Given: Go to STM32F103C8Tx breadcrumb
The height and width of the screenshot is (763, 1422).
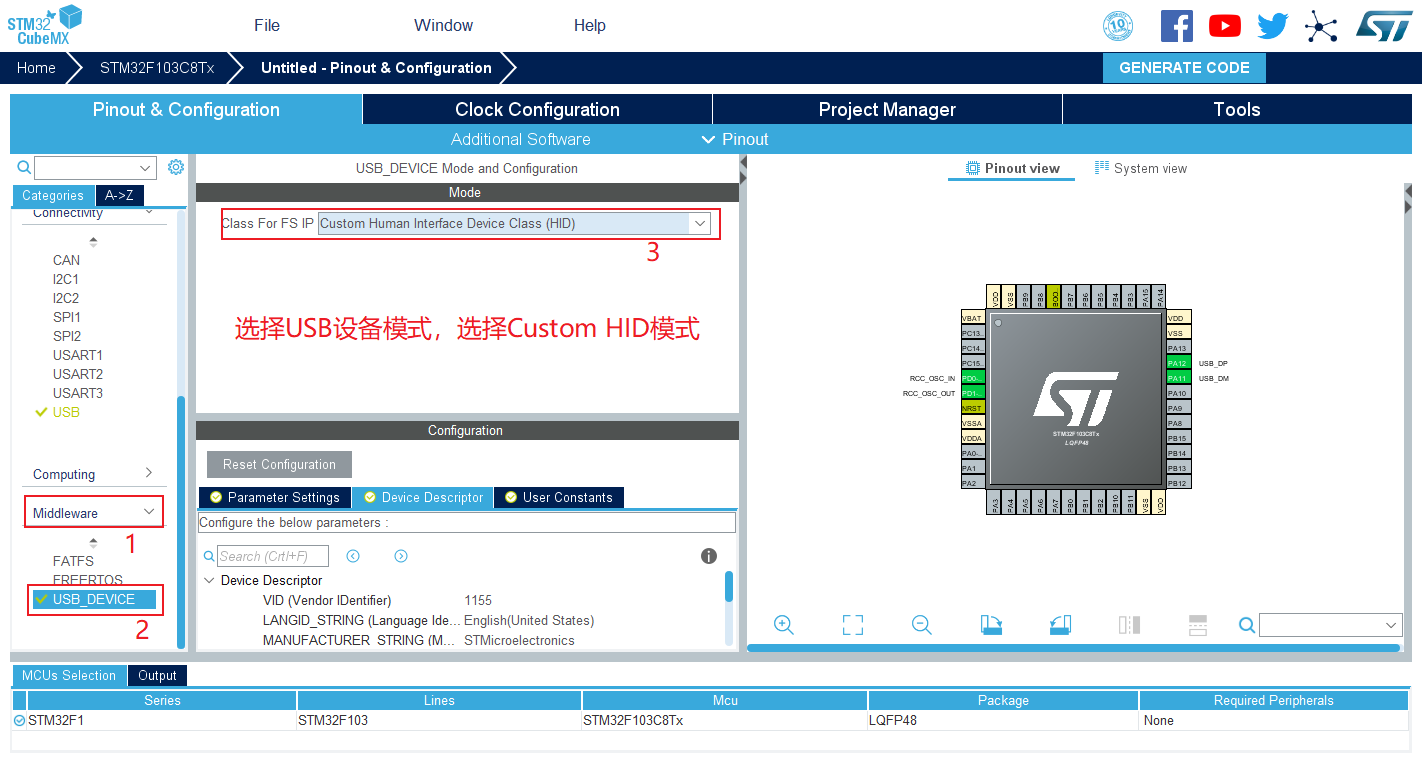Looking at the screenshot, I should pos(157,68).
